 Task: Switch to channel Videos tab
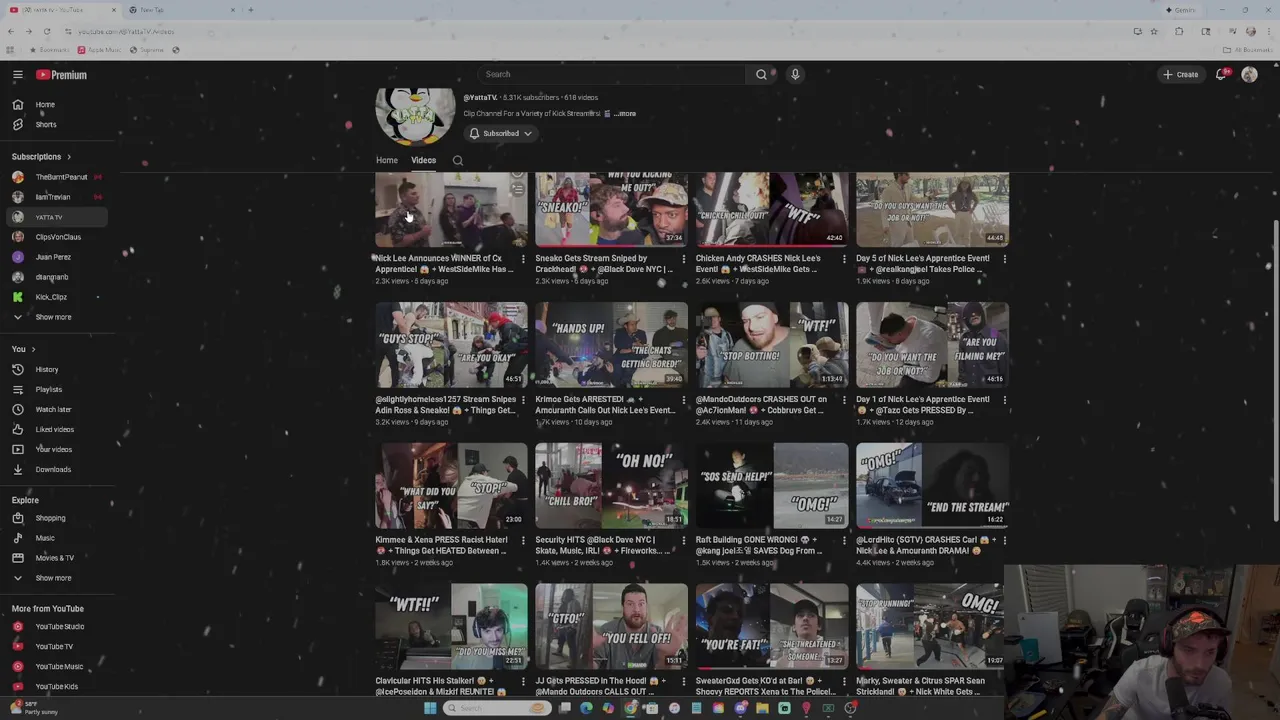click(423, 160)
